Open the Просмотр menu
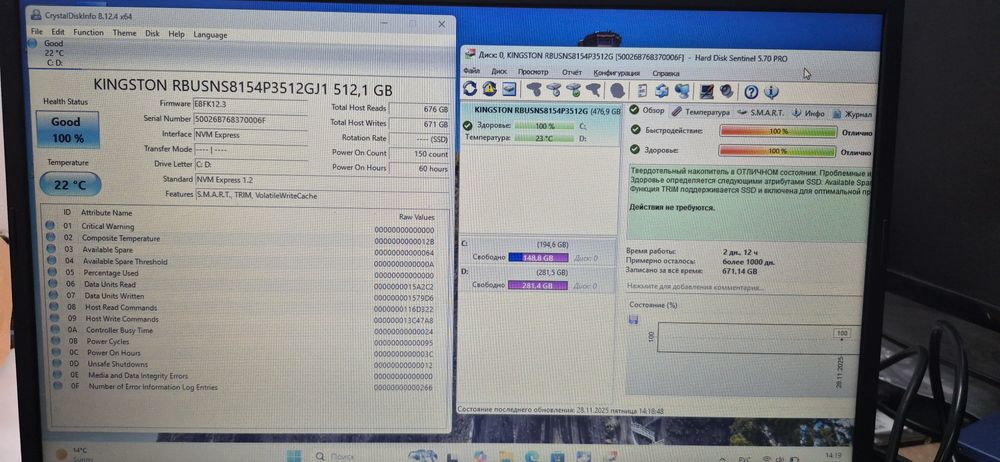The image size is (1000, 462). click(x=533, y=72)
